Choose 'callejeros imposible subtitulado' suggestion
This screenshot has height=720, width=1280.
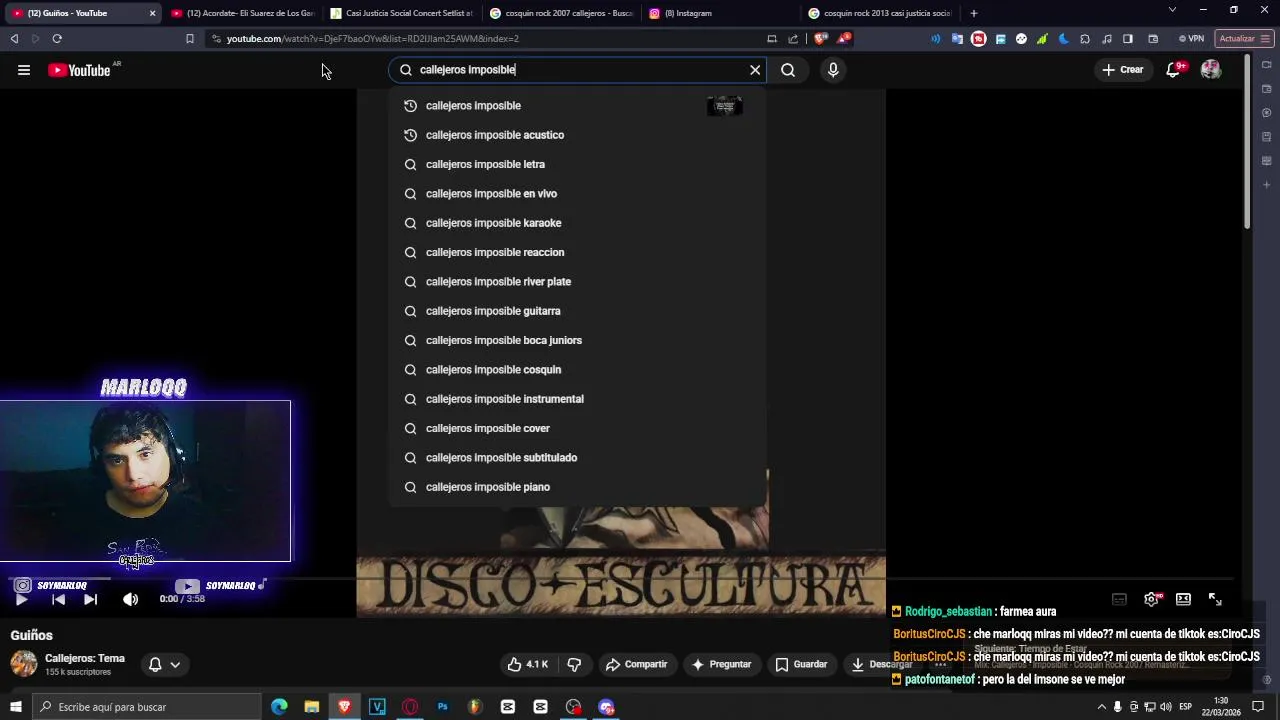(578, 458)
